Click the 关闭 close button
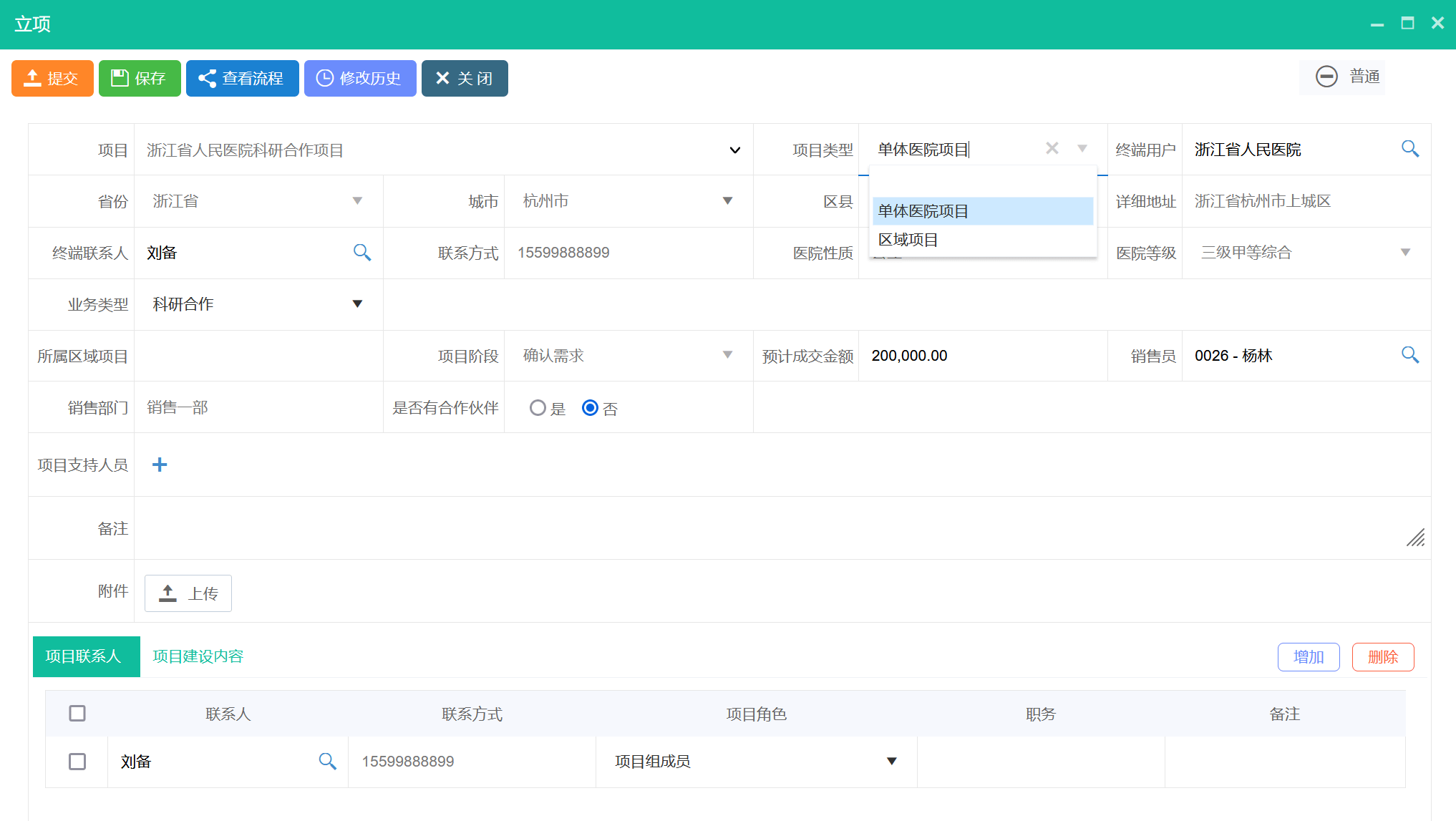Screen dimensions: 1456x821 465,78
